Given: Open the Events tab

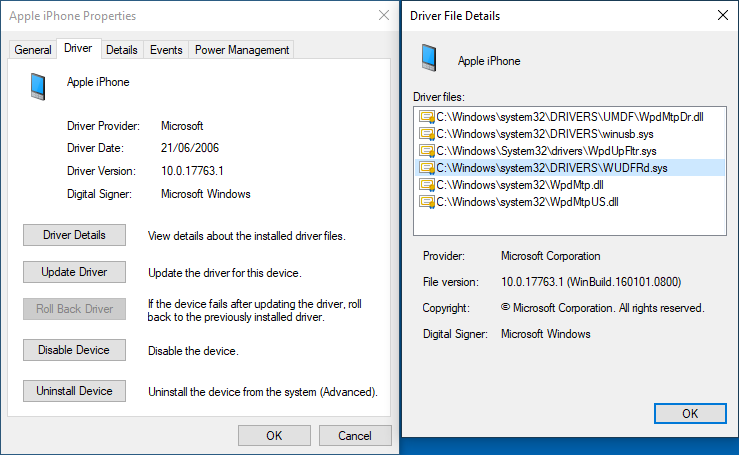Looking at the screenshot, I should pos(166,50).
